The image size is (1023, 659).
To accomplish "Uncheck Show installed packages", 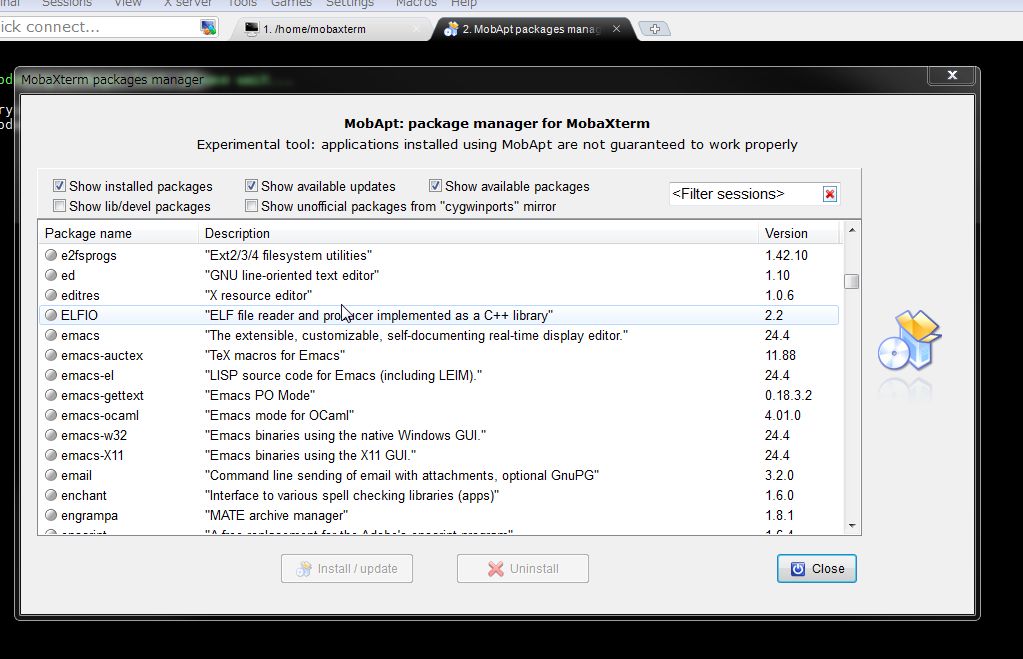I will [x=59, y=185].
